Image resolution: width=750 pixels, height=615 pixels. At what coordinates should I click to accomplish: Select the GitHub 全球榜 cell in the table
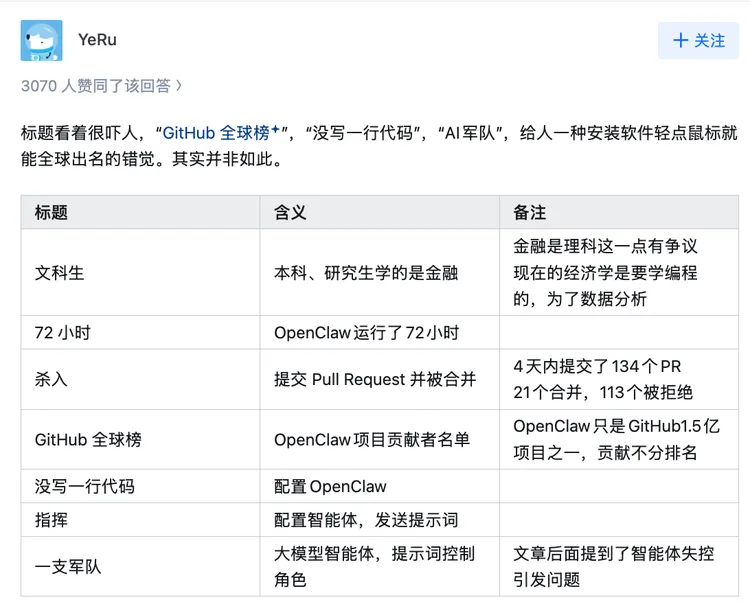tap(88, 439)
